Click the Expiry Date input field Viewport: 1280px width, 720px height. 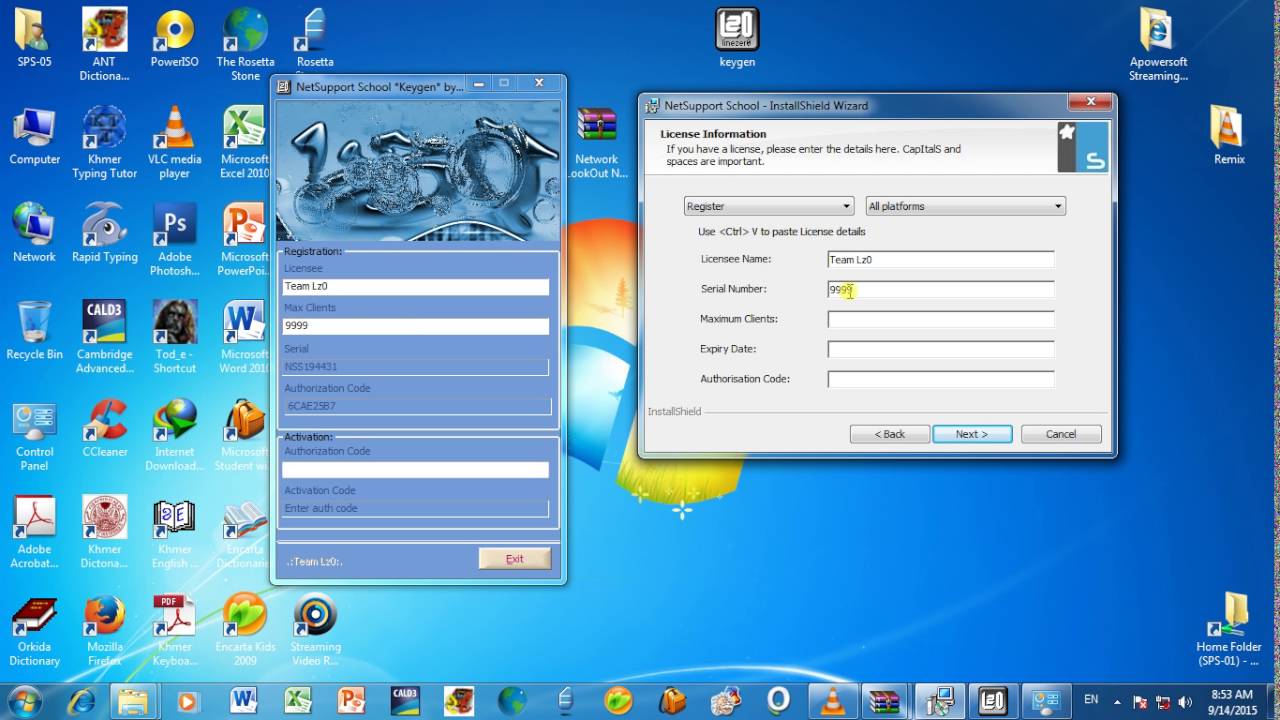941,349
